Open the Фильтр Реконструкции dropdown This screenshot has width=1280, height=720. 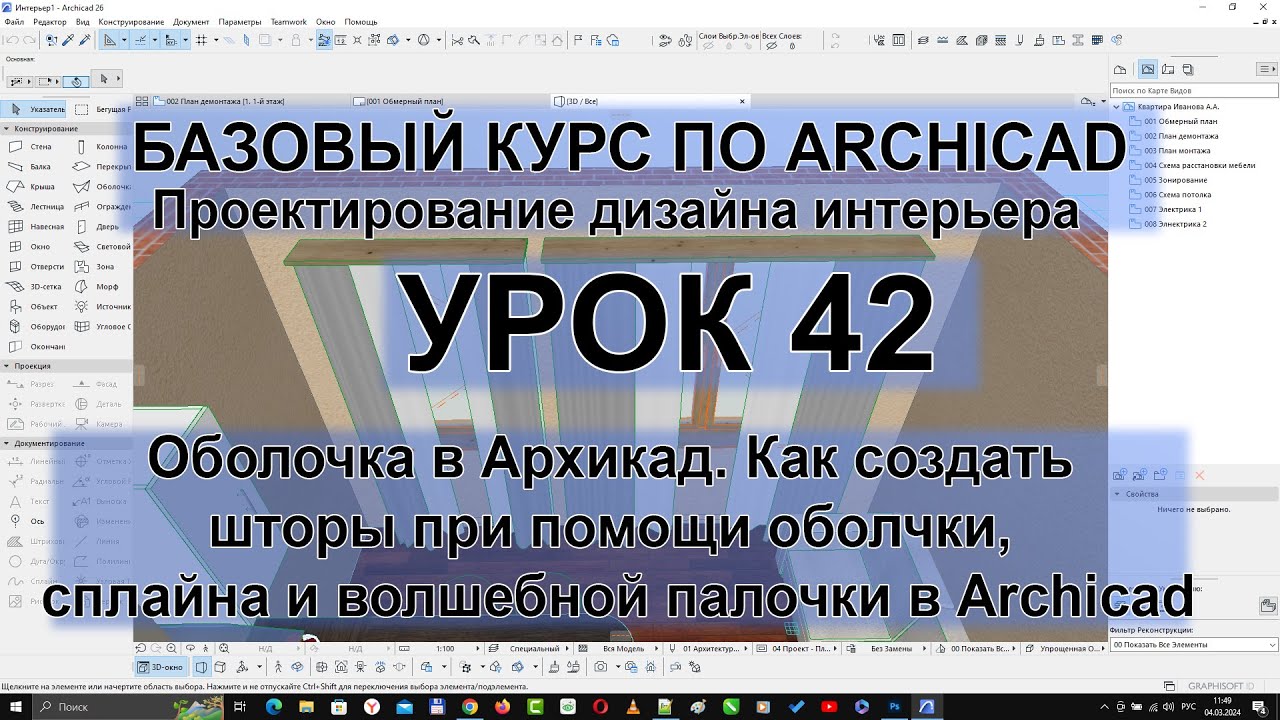point(1194,645)
